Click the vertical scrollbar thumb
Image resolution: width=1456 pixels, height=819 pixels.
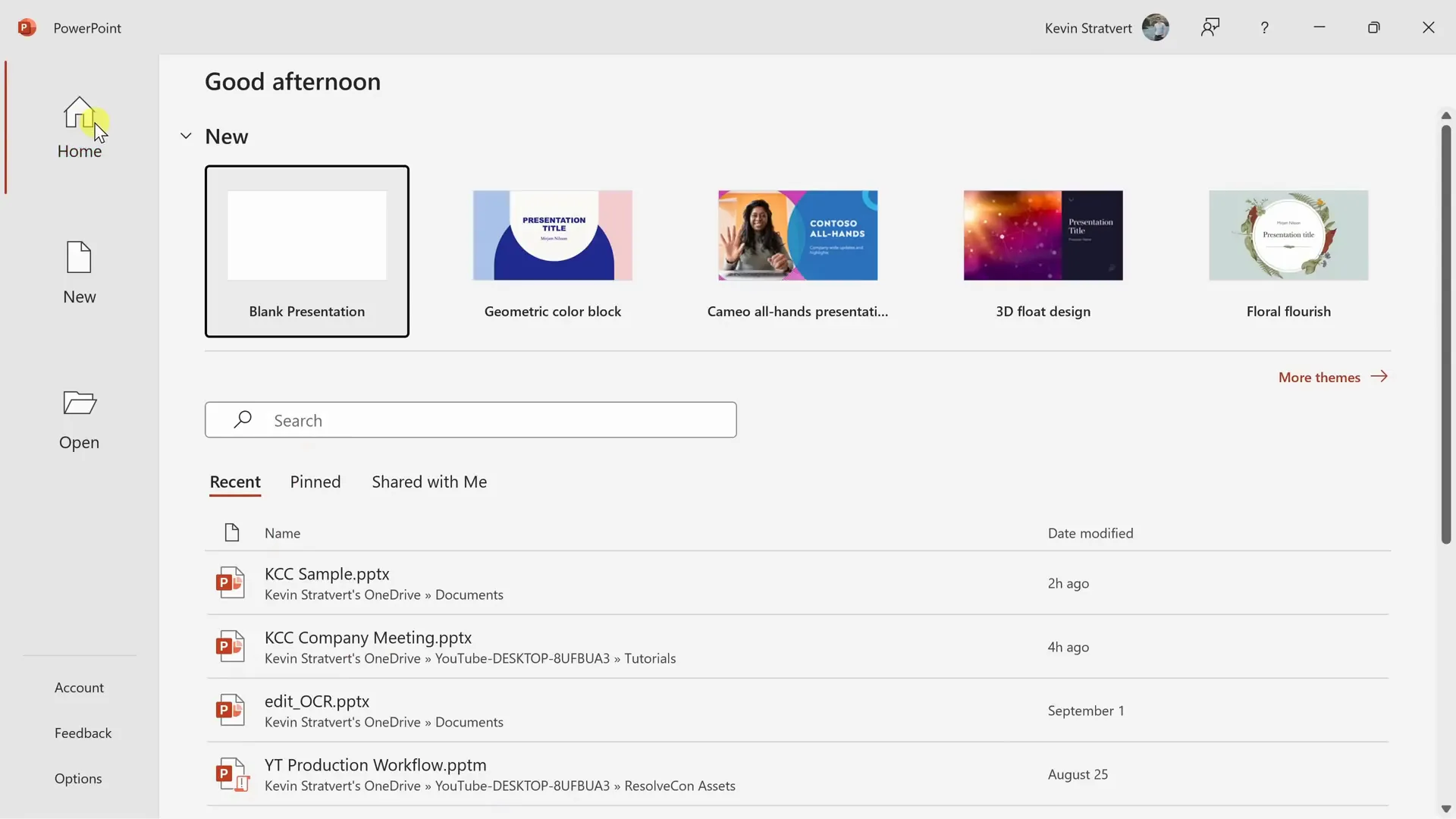[1446, 334]
